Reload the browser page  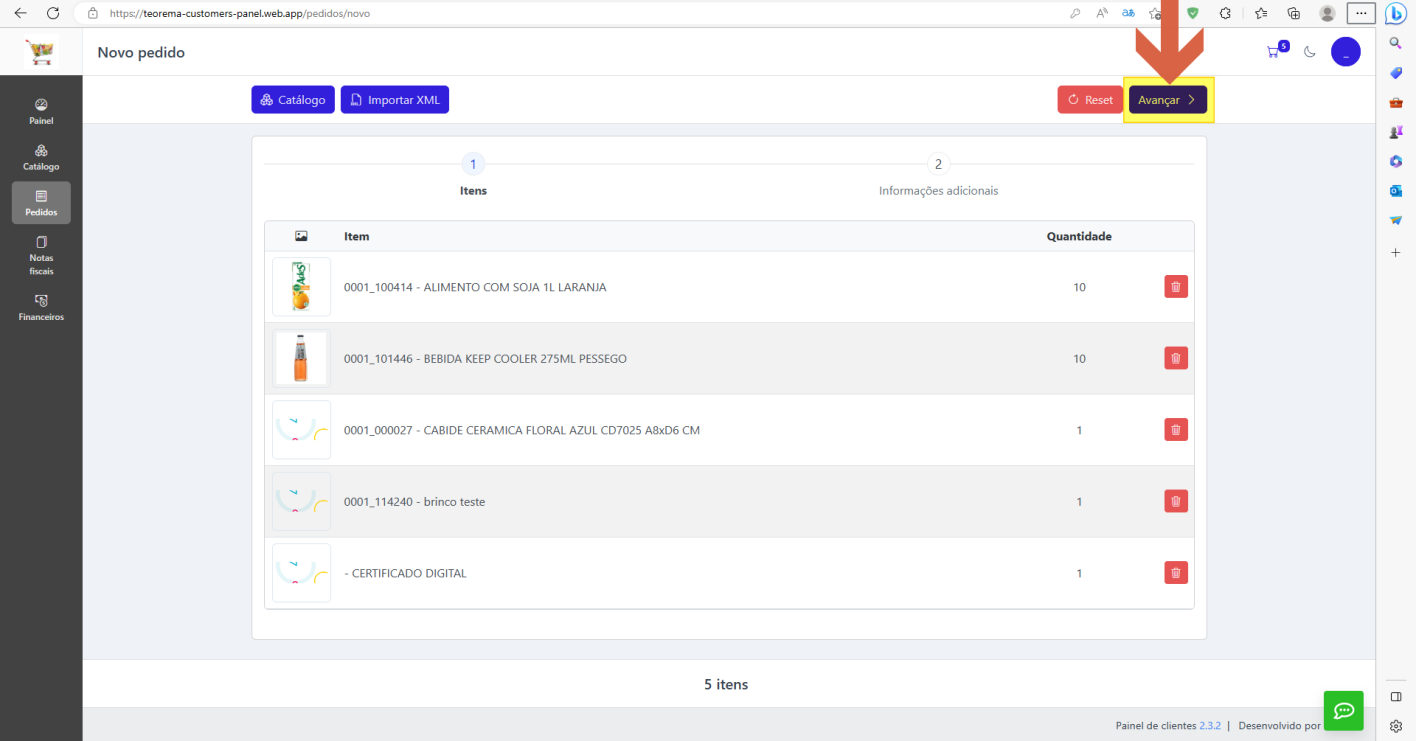point(52,13)
